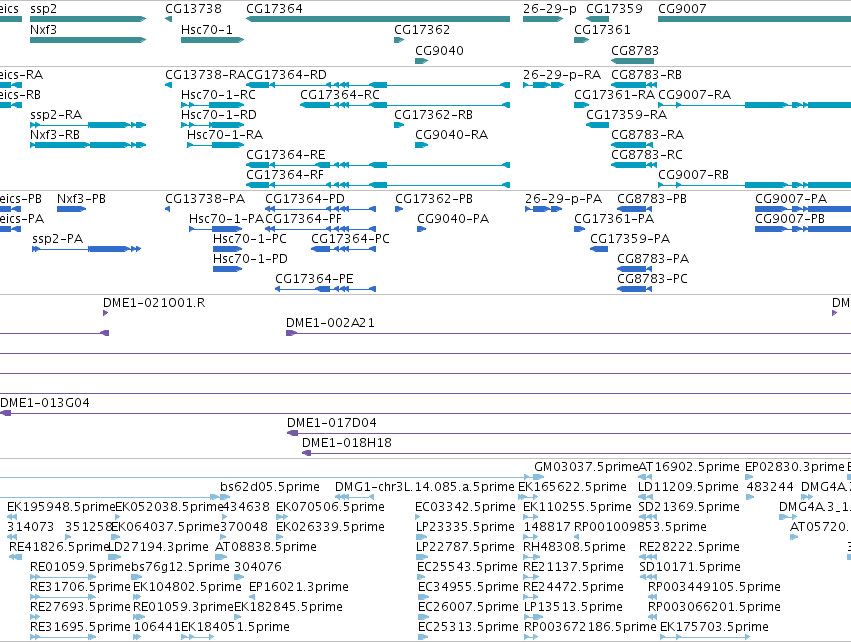Click protein CG17364-PD
This screenshot has height=642, width=851.
(320, 209)
